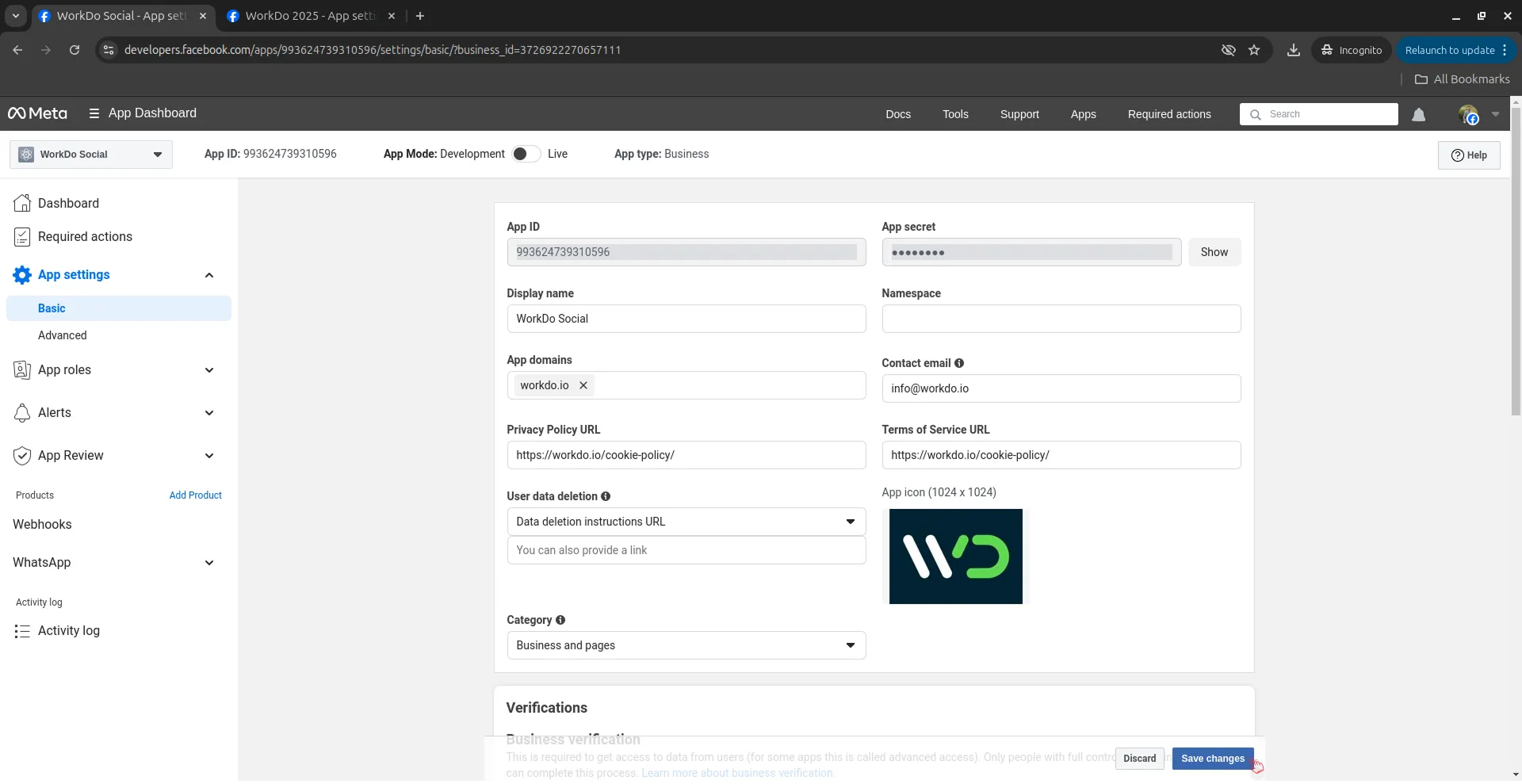The width and height of the screenshot is (1522, 784).
Task: Open the Tools menu item
Action: (955, 114)
